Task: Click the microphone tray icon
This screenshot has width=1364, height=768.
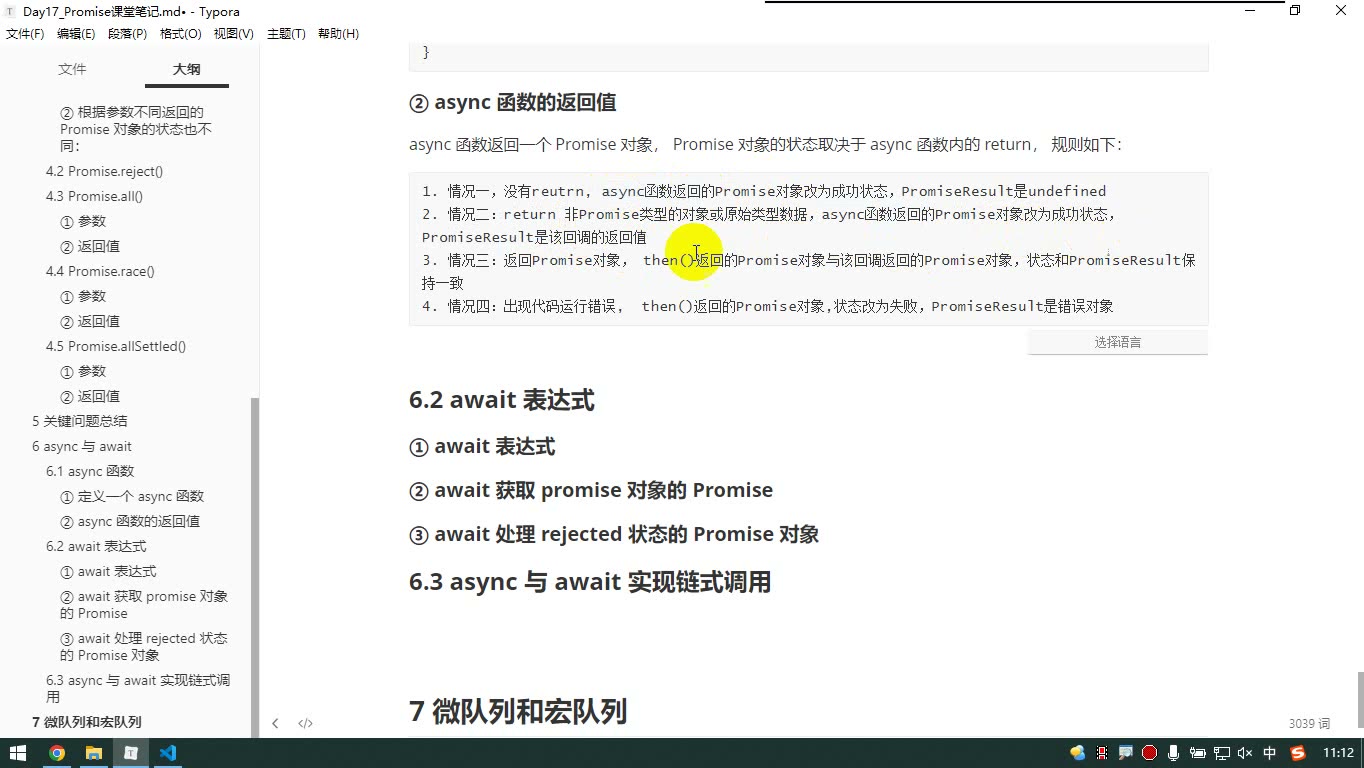Action: click(1173, 753)
